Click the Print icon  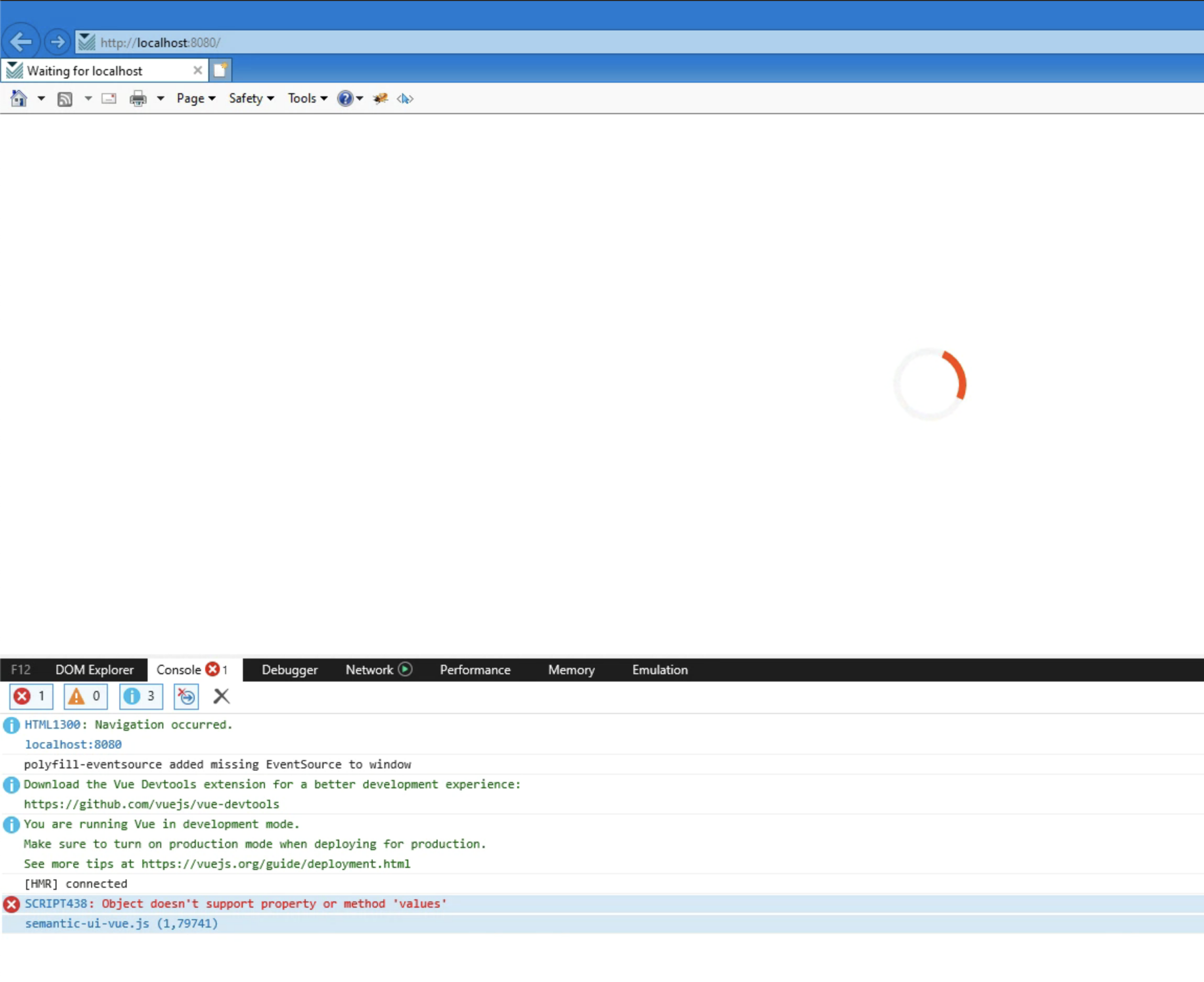tap(138, 98)
